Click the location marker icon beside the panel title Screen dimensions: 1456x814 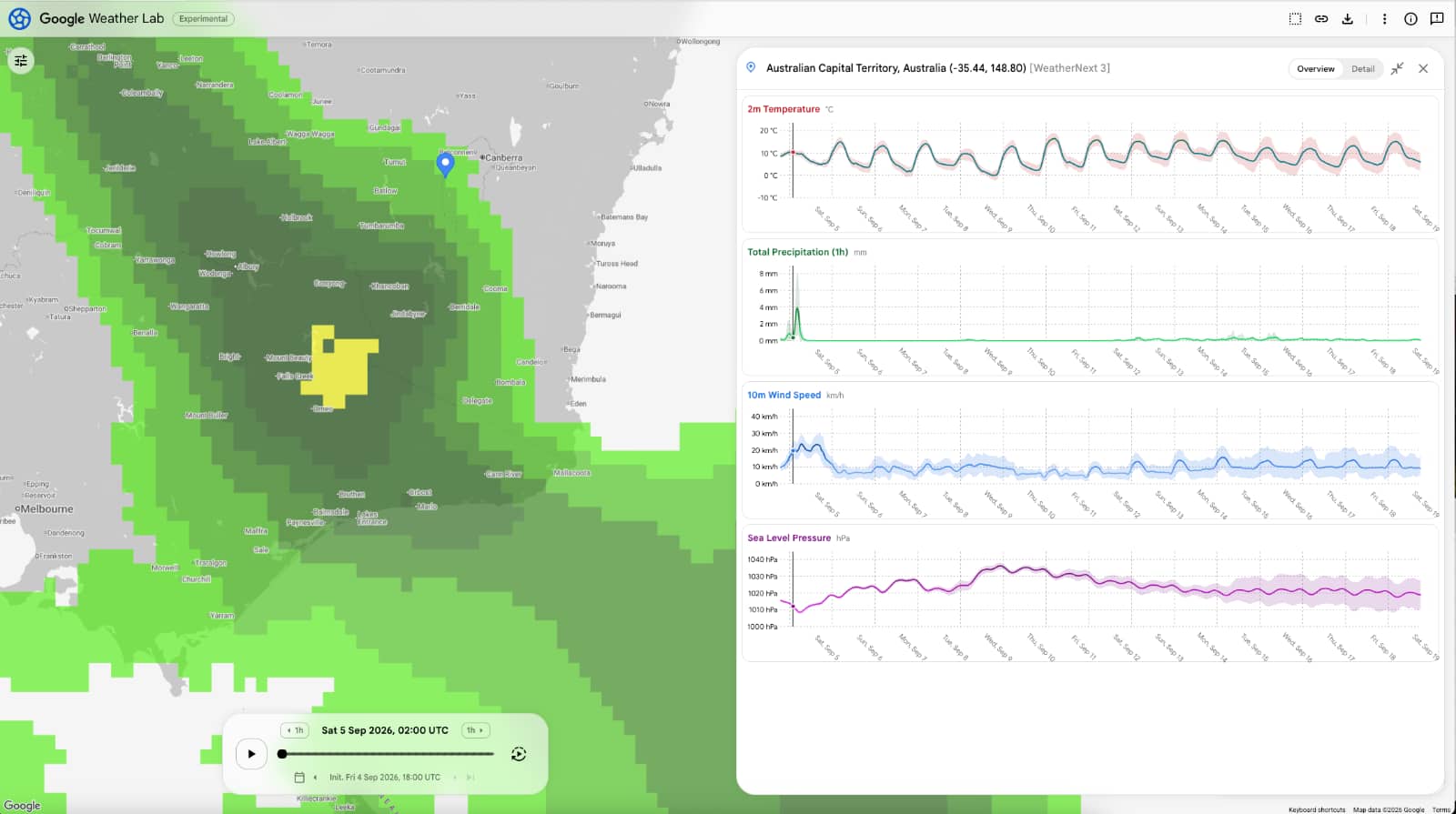click(751, 67)
